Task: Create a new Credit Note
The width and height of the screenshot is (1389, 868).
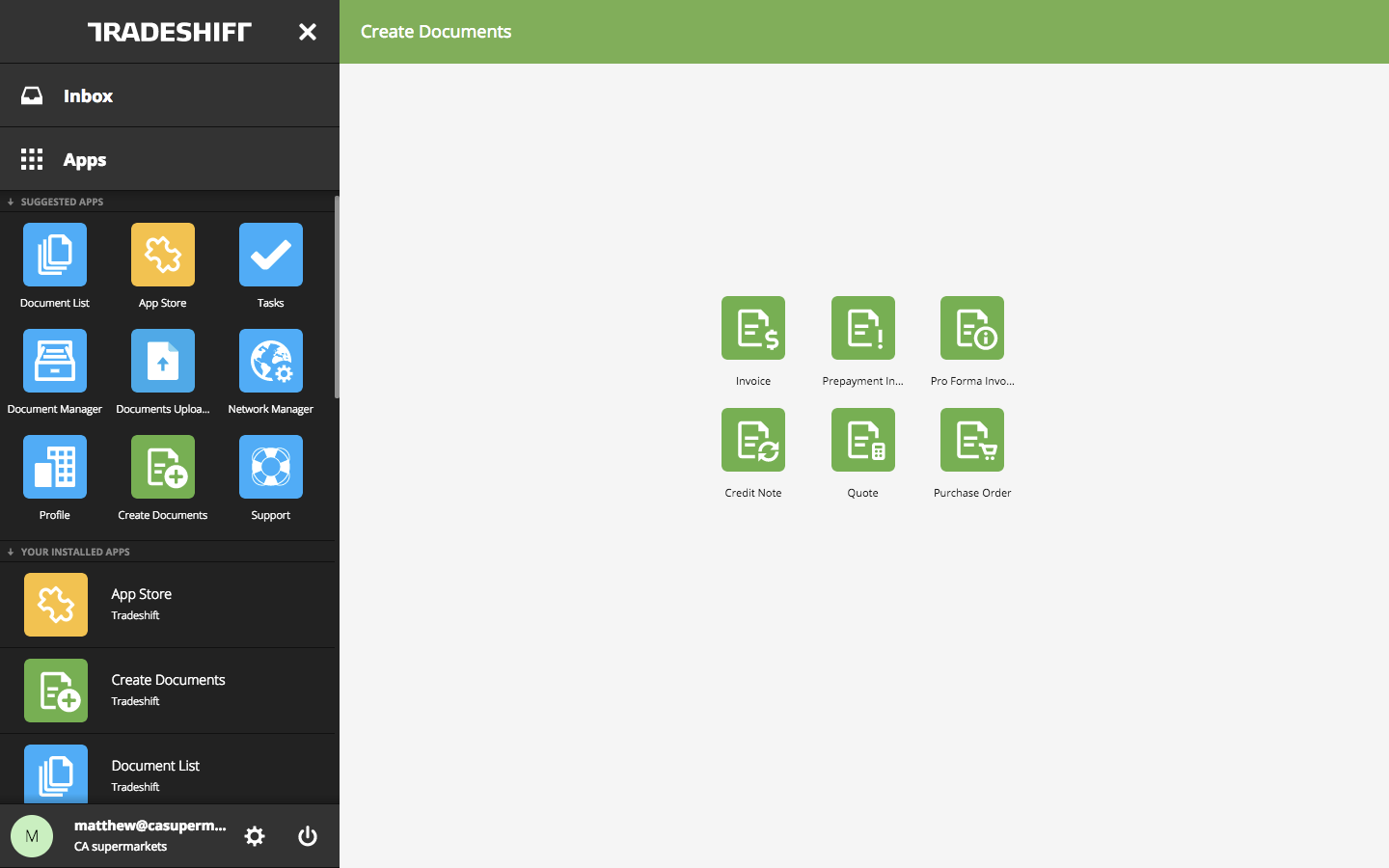Action: click(x=752, y=441)
